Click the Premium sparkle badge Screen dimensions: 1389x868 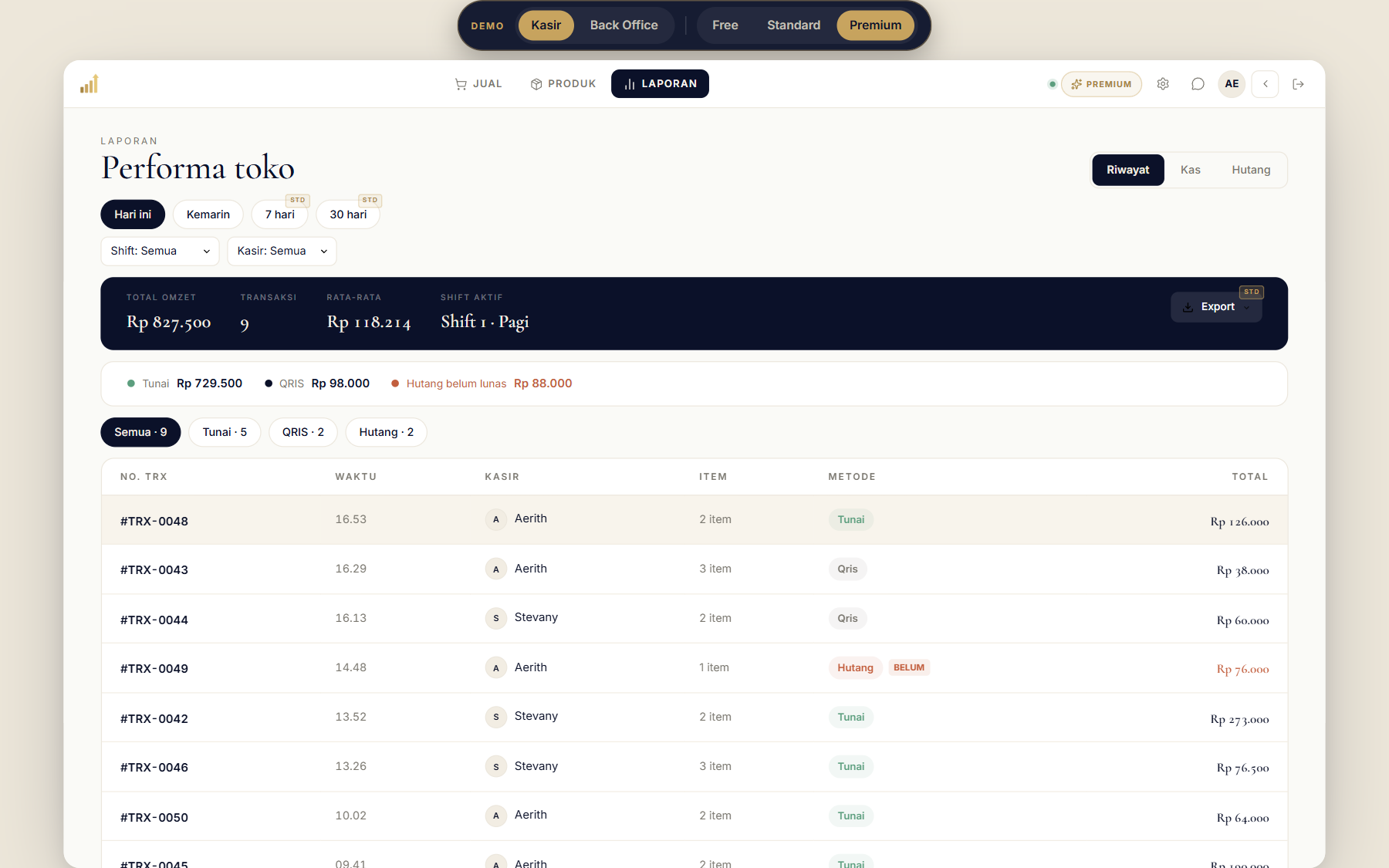pos(1101,84)
